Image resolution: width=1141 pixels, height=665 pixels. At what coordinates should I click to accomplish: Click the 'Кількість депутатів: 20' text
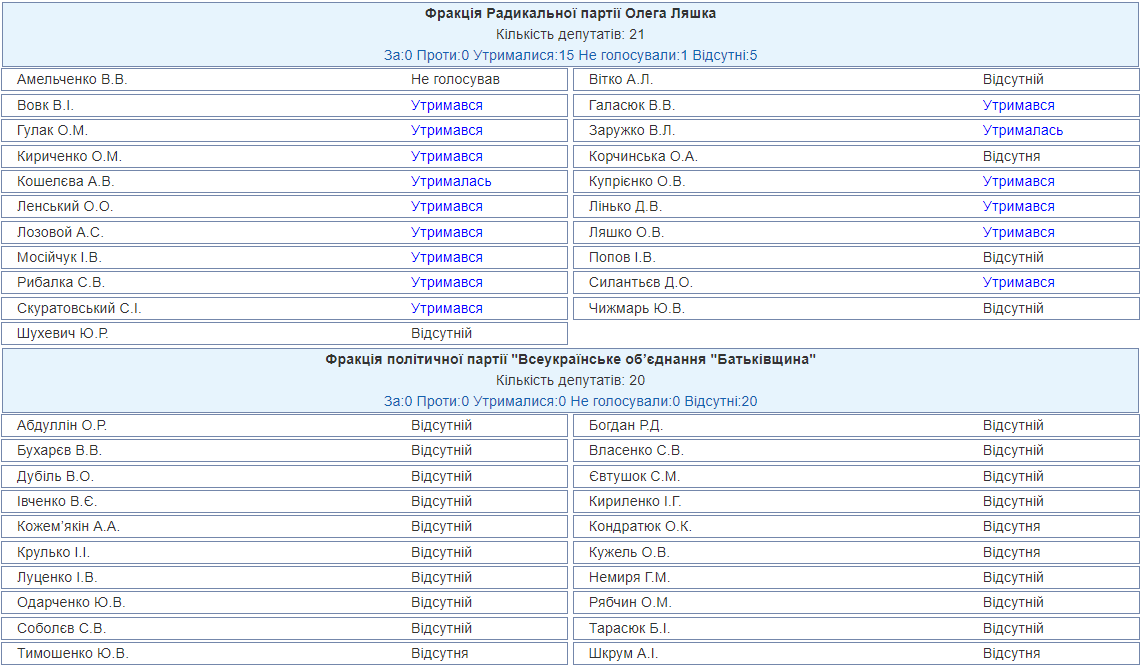[570, 380]
